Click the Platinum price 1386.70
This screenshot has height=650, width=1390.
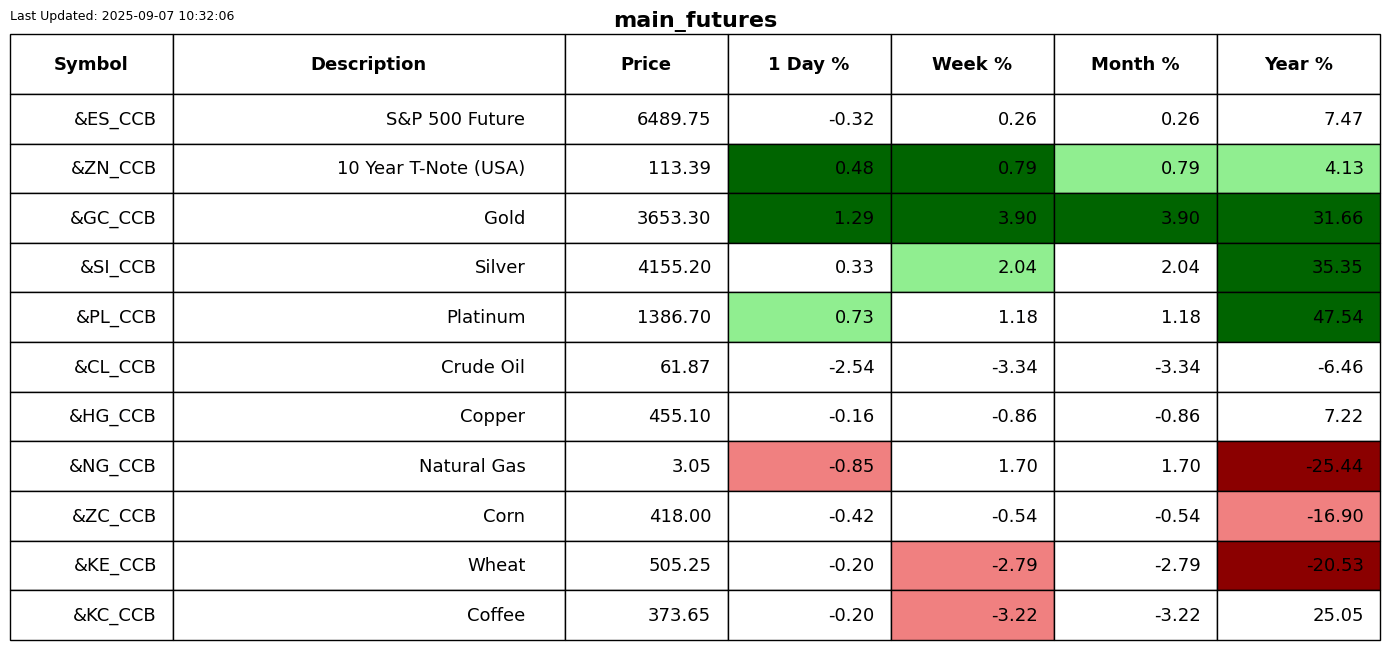click(673, 317)
